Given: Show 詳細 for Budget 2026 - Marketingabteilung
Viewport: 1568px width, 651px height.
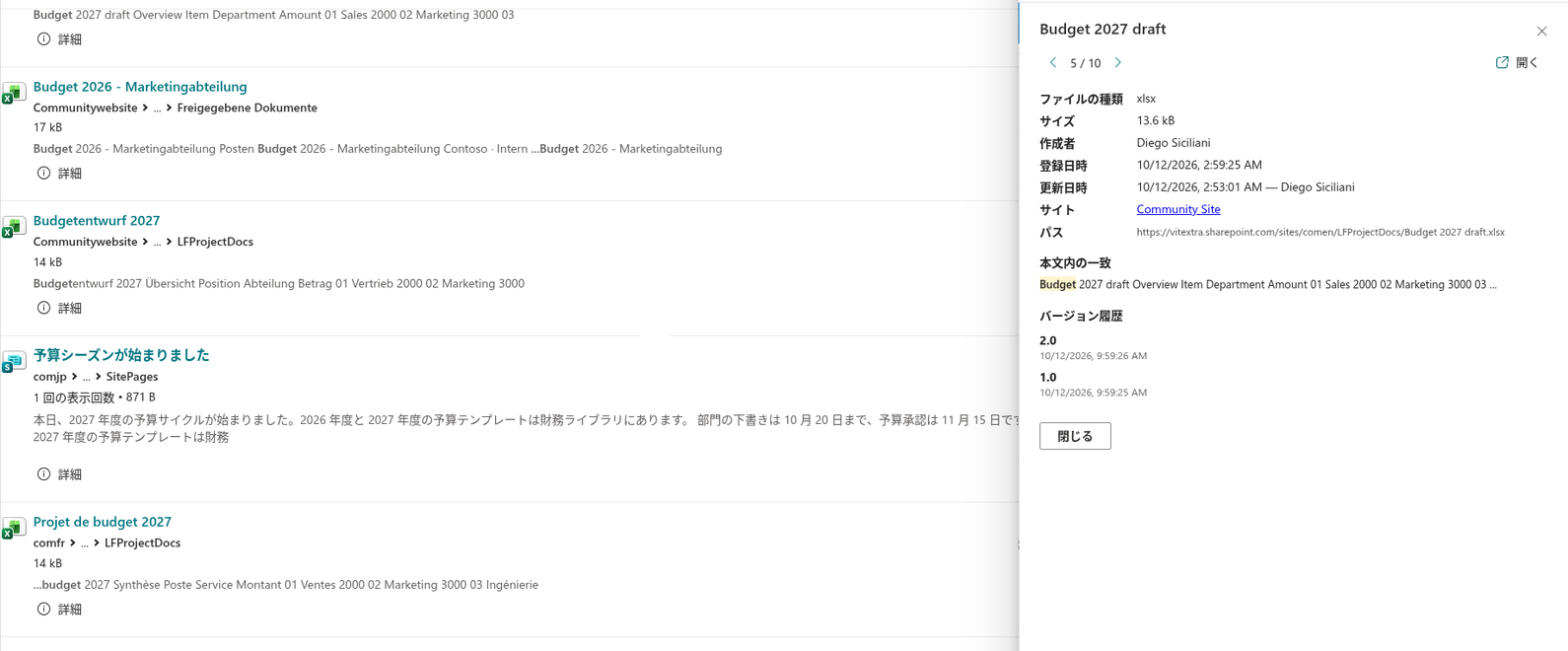Looking at the screenshot, I should pyautogui.click(x=59, y=174).
